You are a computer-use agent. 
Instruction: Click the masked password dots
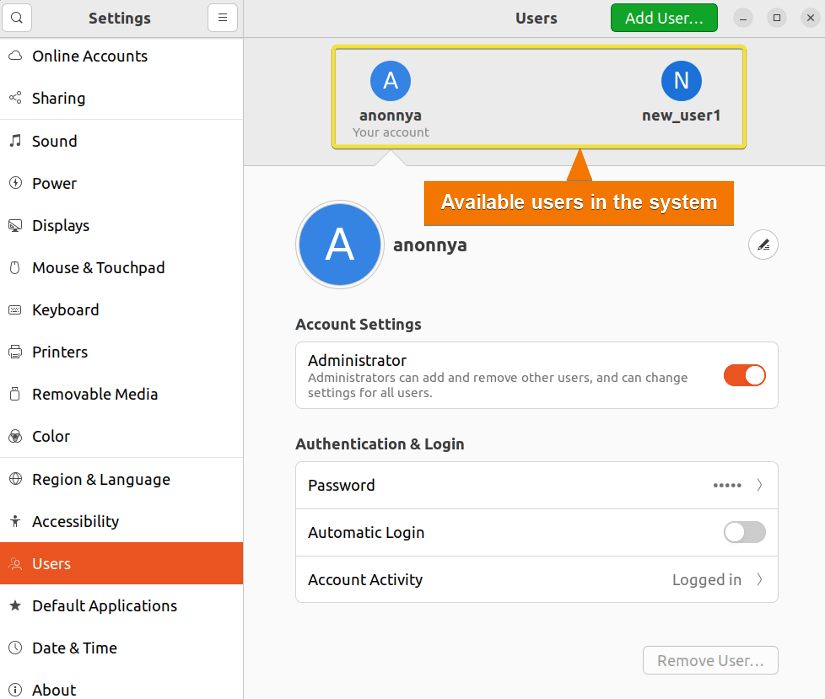727,485
